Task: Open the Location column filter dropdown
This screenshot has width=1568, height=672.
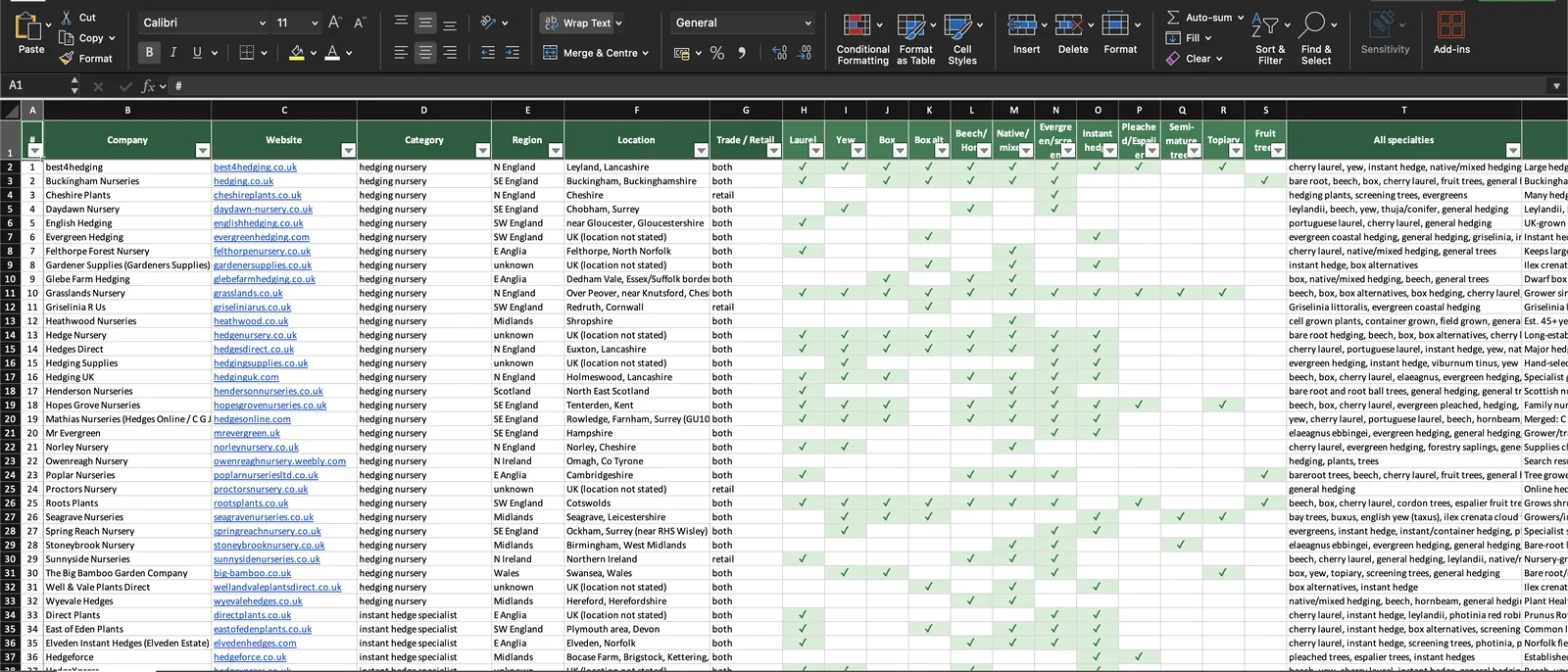Action: point(701,150)
